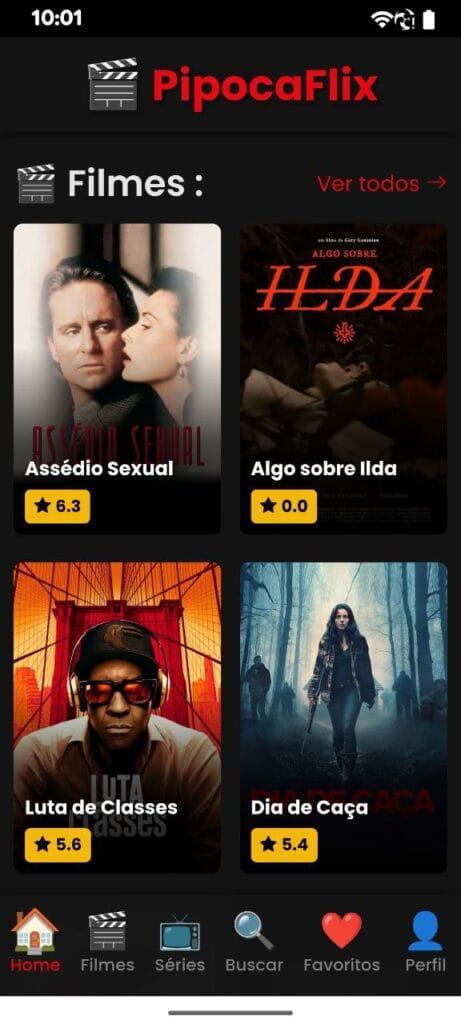The width and height of the screenshot is (461, 1024).
Task: Open the Assédio Sexual movie poster
Action: 118,378
